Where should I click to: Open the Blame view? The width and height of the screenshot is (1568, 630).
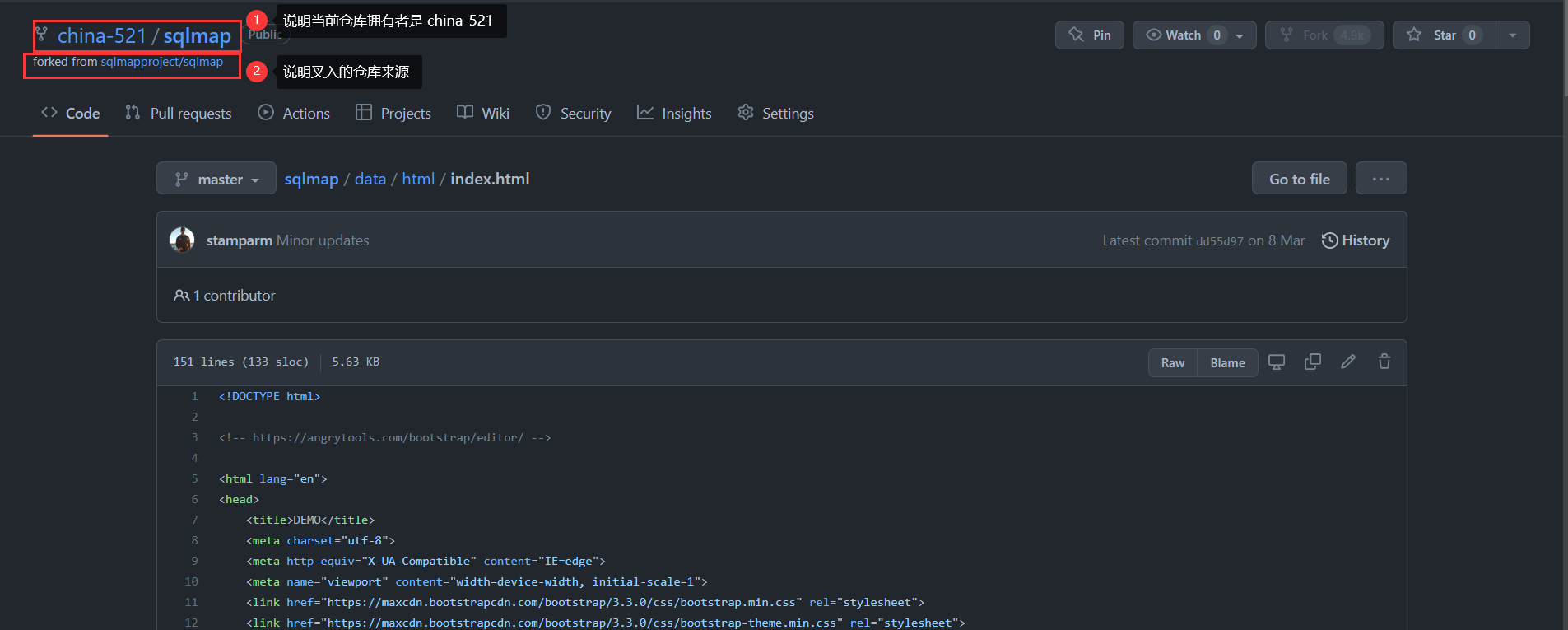(1227, 363)
